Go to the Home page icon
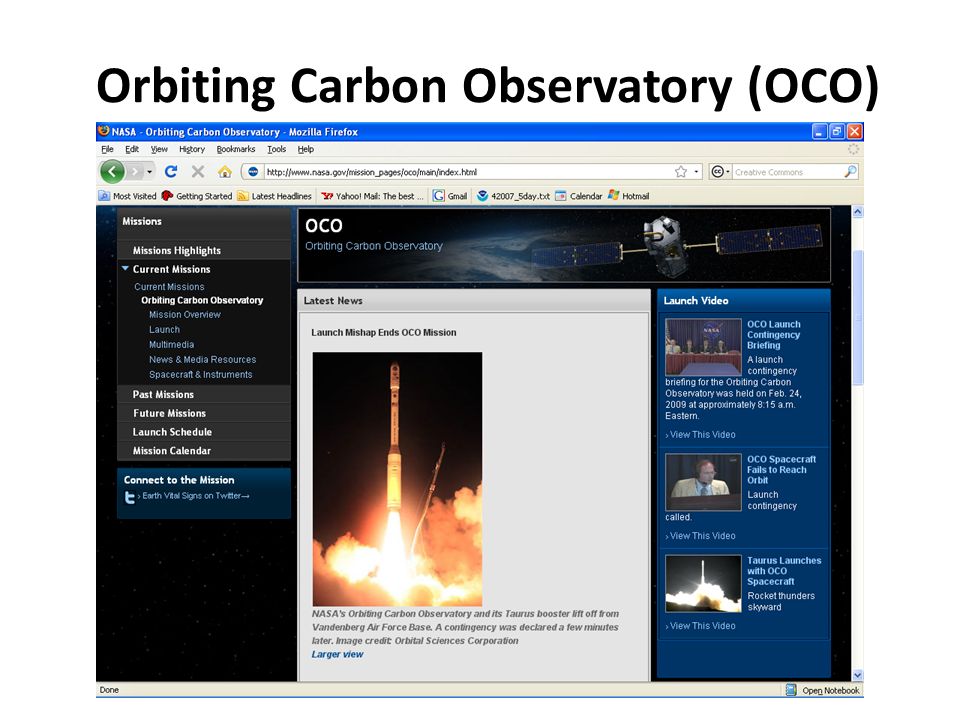This screenshot has width=960, height=720. coord(225,172)
